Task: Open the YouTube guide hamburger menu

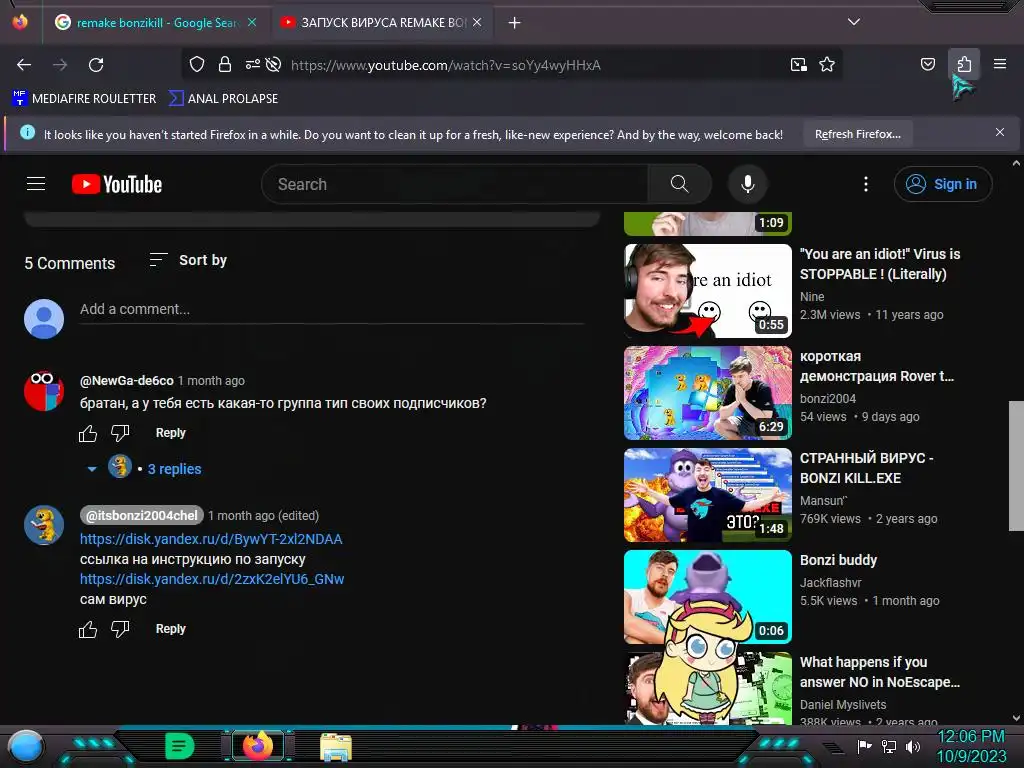Action: click(x=36, y=184)
